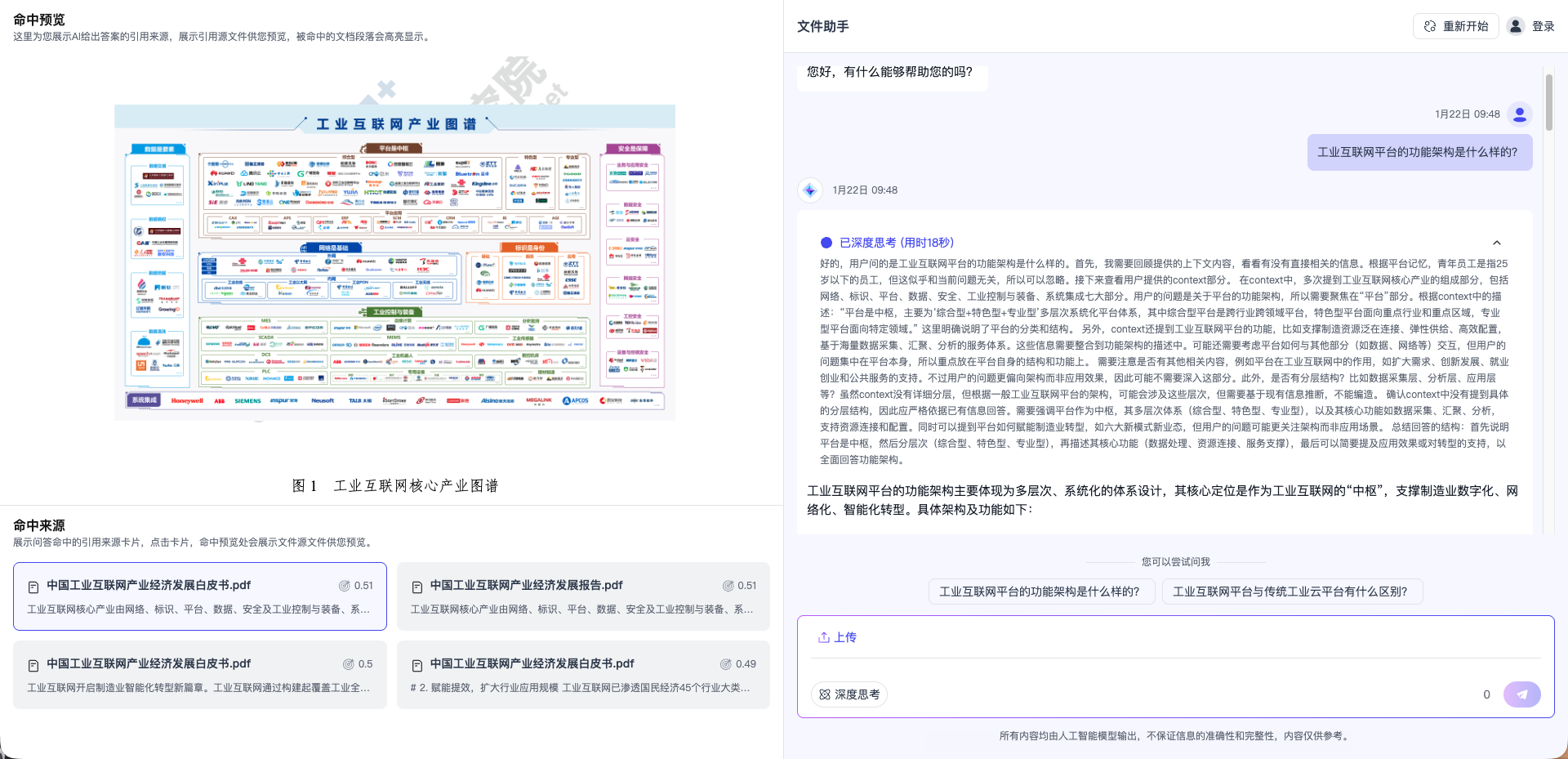The width and height of the screenshot is (1568, 759).
Task: Click the 登录 login link
Action: (1543, 26)
